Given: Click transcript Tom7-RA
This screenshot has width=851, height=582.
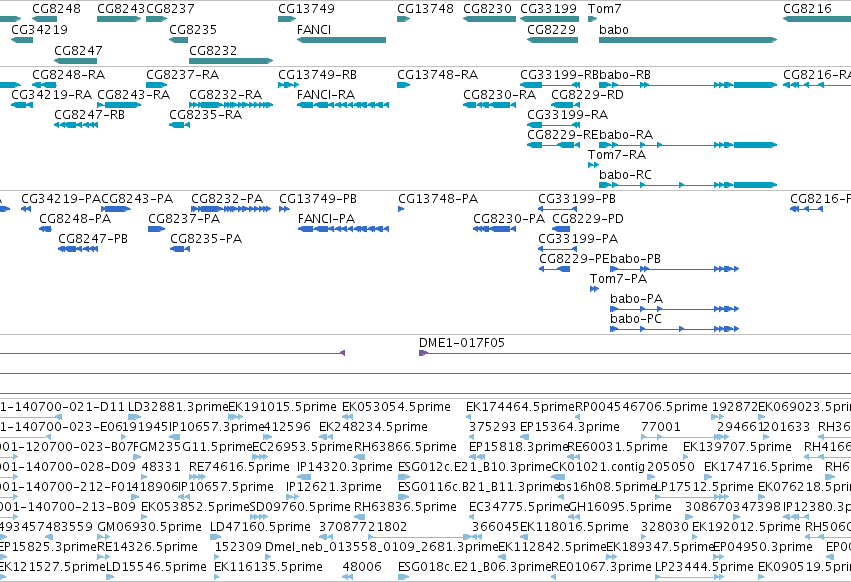Looking at the screenshot, I should click(x=593, y=165).
